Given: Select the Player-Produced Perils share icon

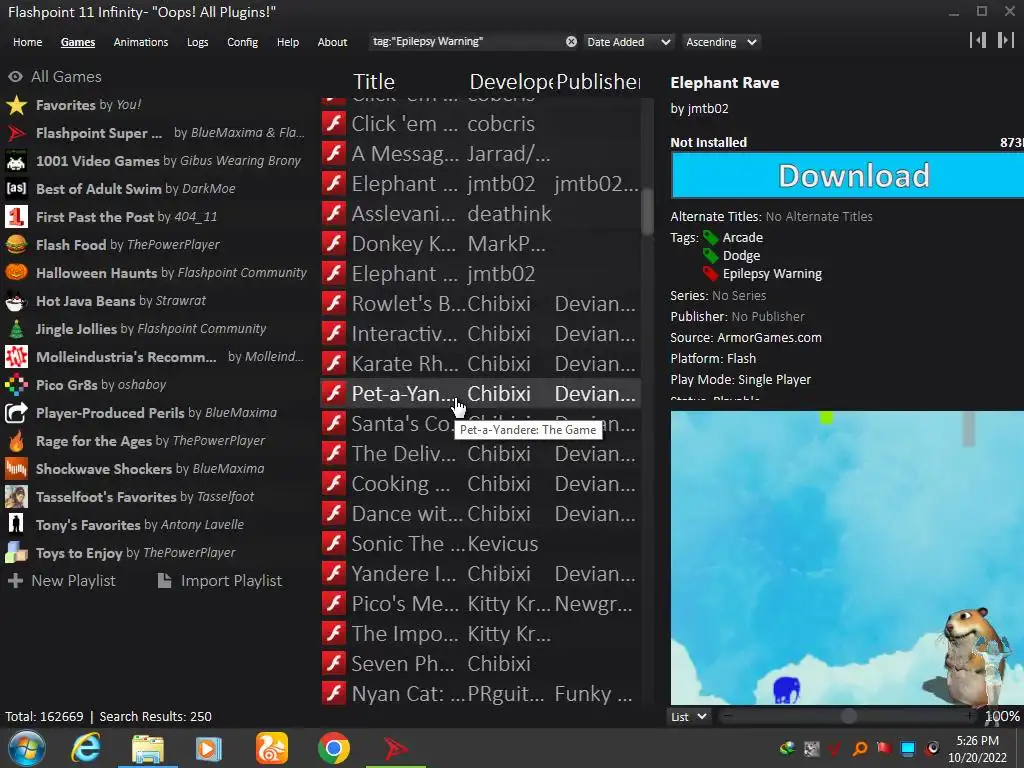Looking at the screenshot, I should coord(16,413).
